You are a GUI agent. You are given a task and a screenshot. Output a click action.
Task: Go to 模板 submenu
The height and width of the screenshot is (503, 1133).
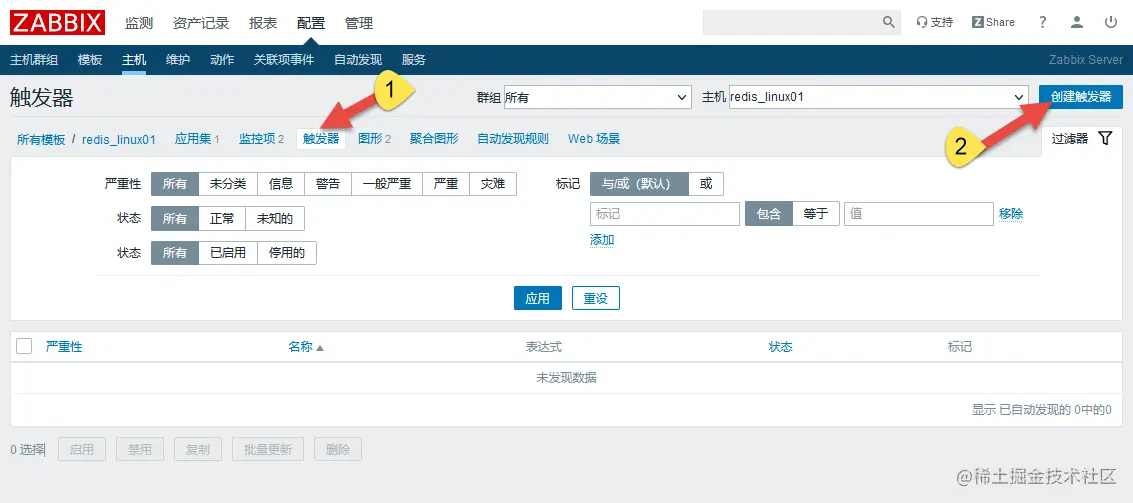pos(90,60)
